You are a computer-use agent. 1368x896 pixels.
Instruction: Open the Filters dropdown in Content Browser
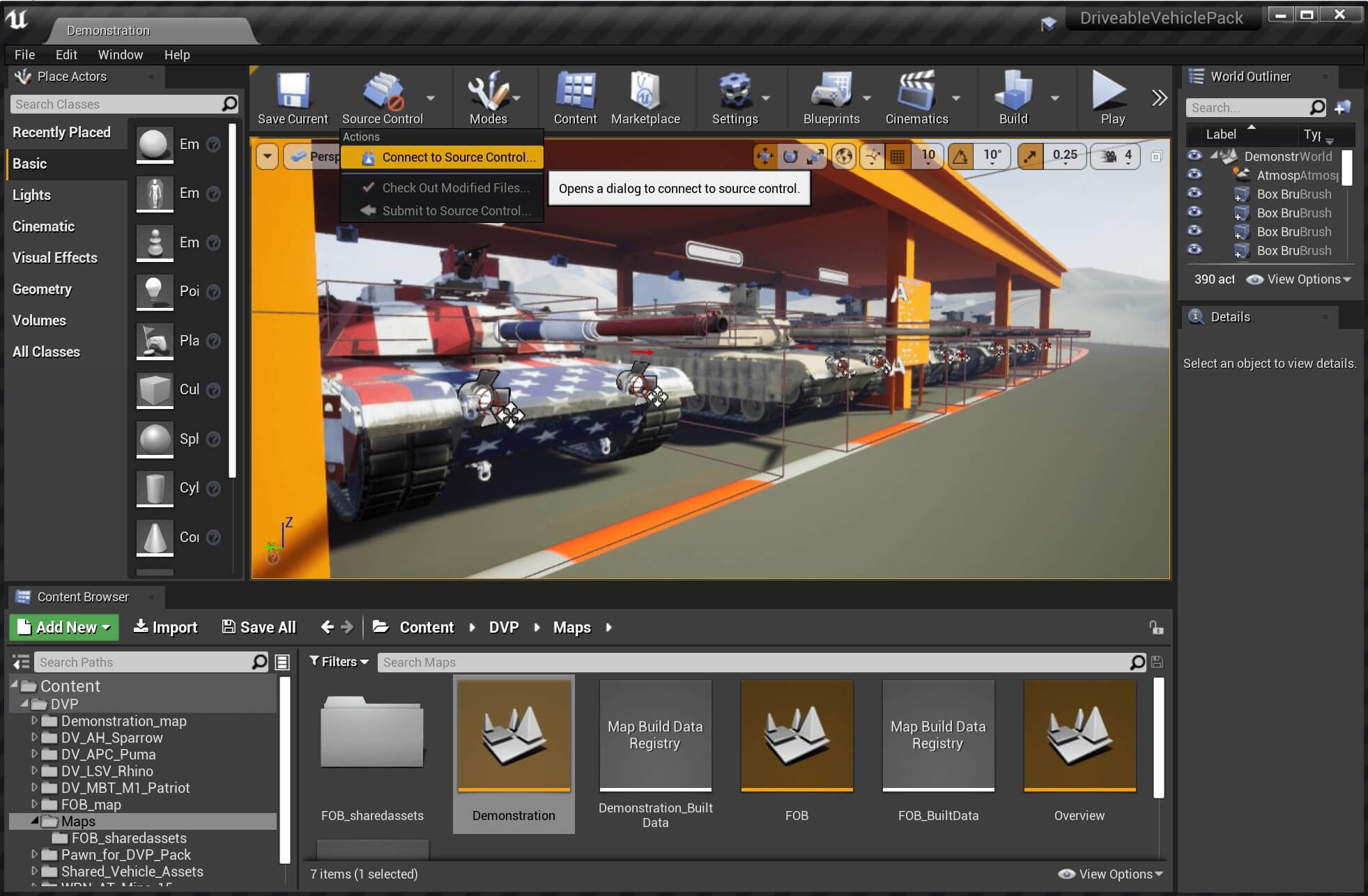pos(339,662)
